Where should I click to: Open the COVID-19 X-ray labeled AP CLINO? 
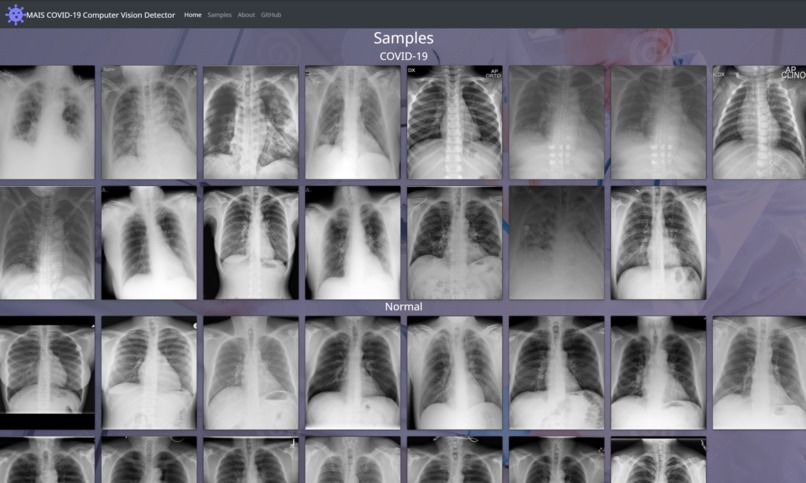tap(759, 122)
